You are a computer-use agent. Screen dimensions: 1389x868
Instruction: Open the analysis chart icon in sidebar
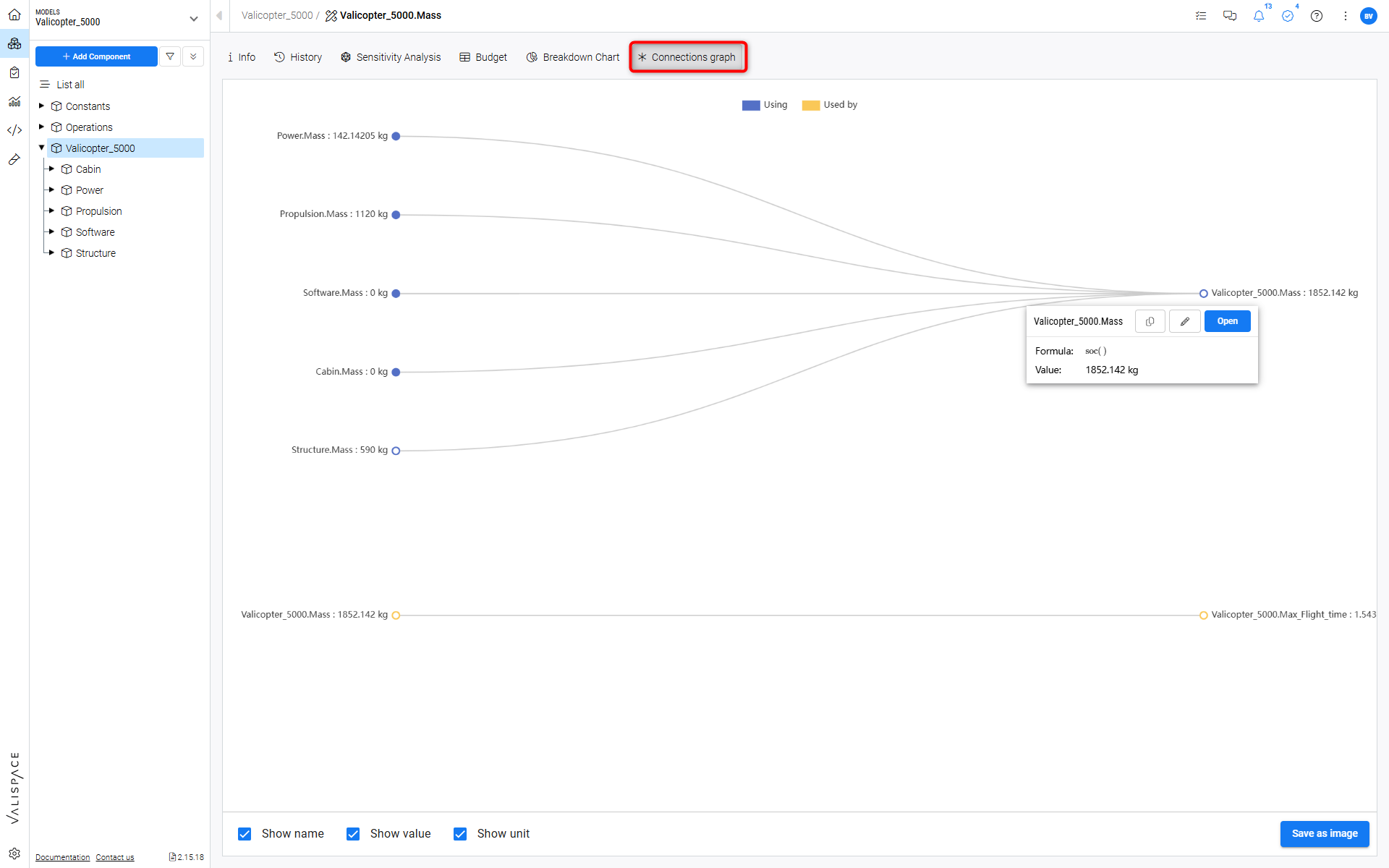click(14, 101)
